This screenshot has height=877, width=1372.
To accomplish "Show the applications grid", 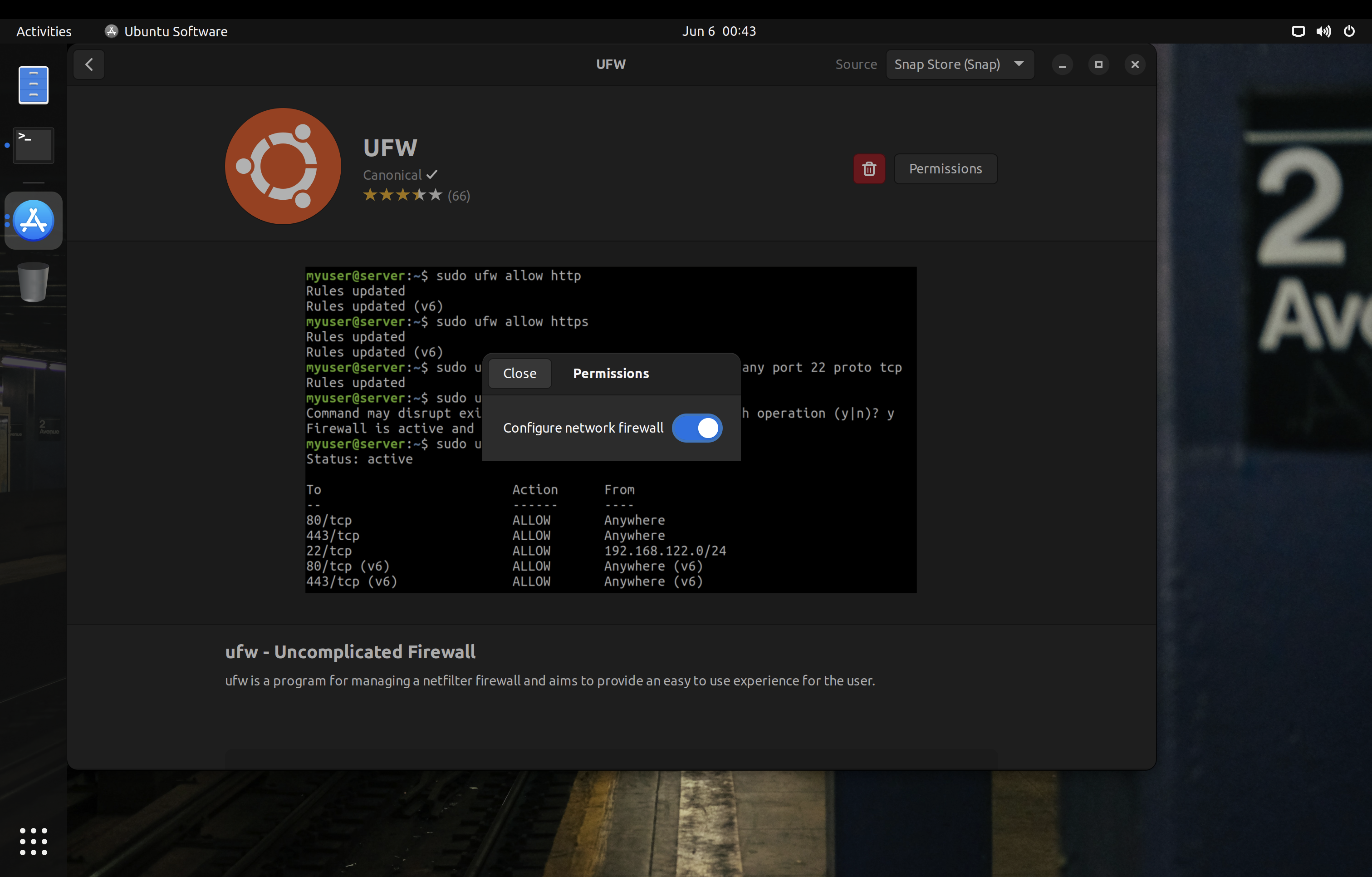I will click(x=34, y=841).
